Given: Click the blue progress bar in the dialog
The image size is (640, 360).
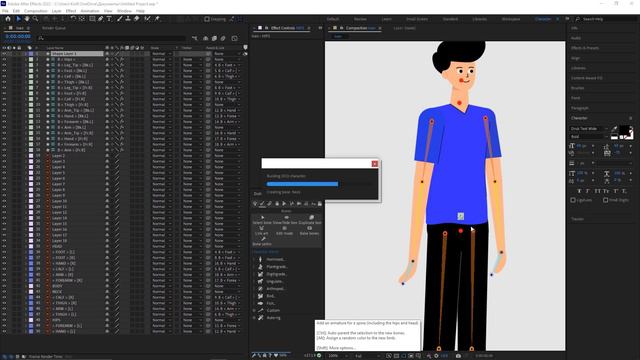Looking at the screenshot, I should point(302,184).
